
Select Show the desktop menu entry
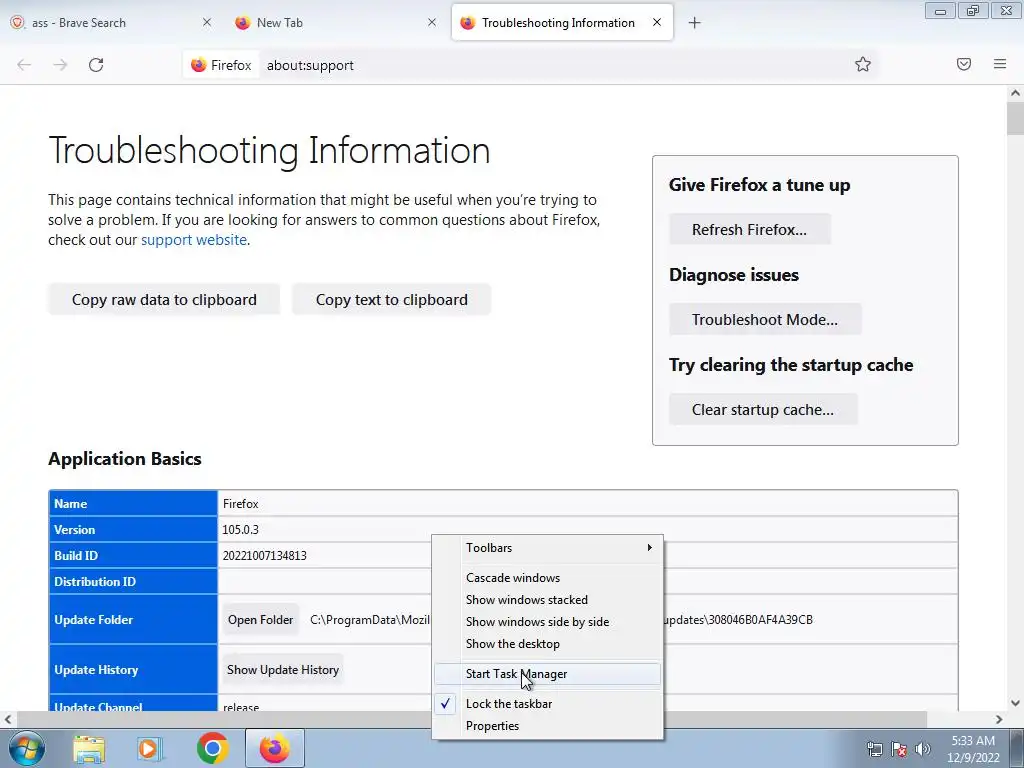click(547, 644)
